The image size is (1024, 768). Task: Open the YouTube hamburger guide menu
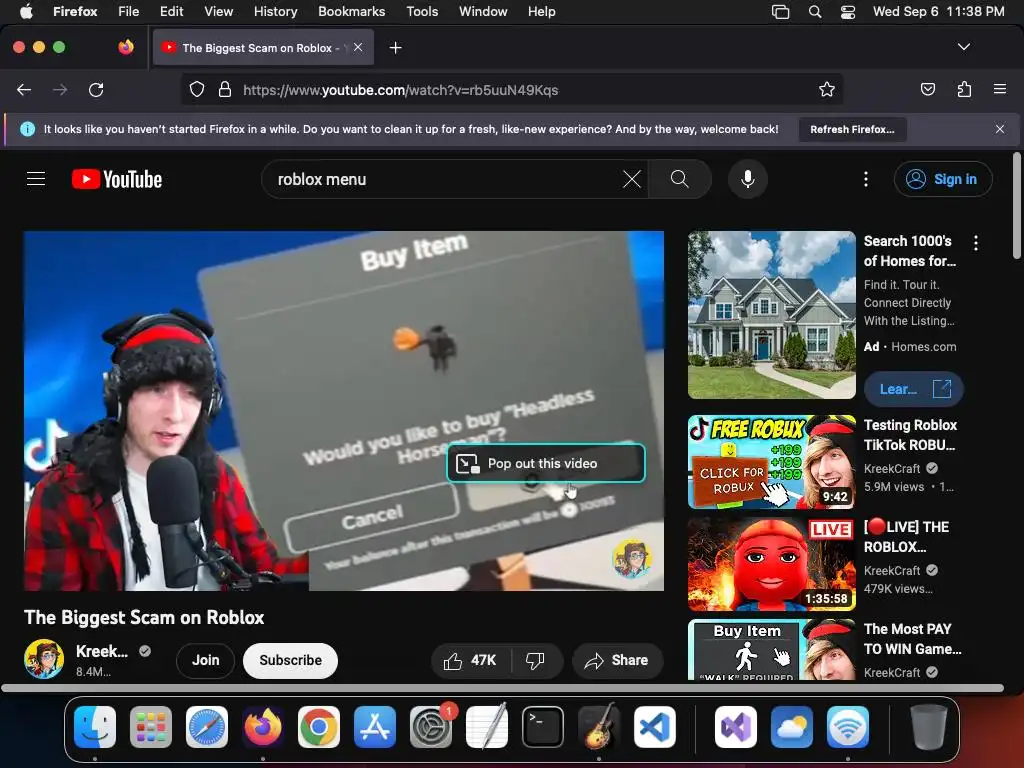point(36,179)
